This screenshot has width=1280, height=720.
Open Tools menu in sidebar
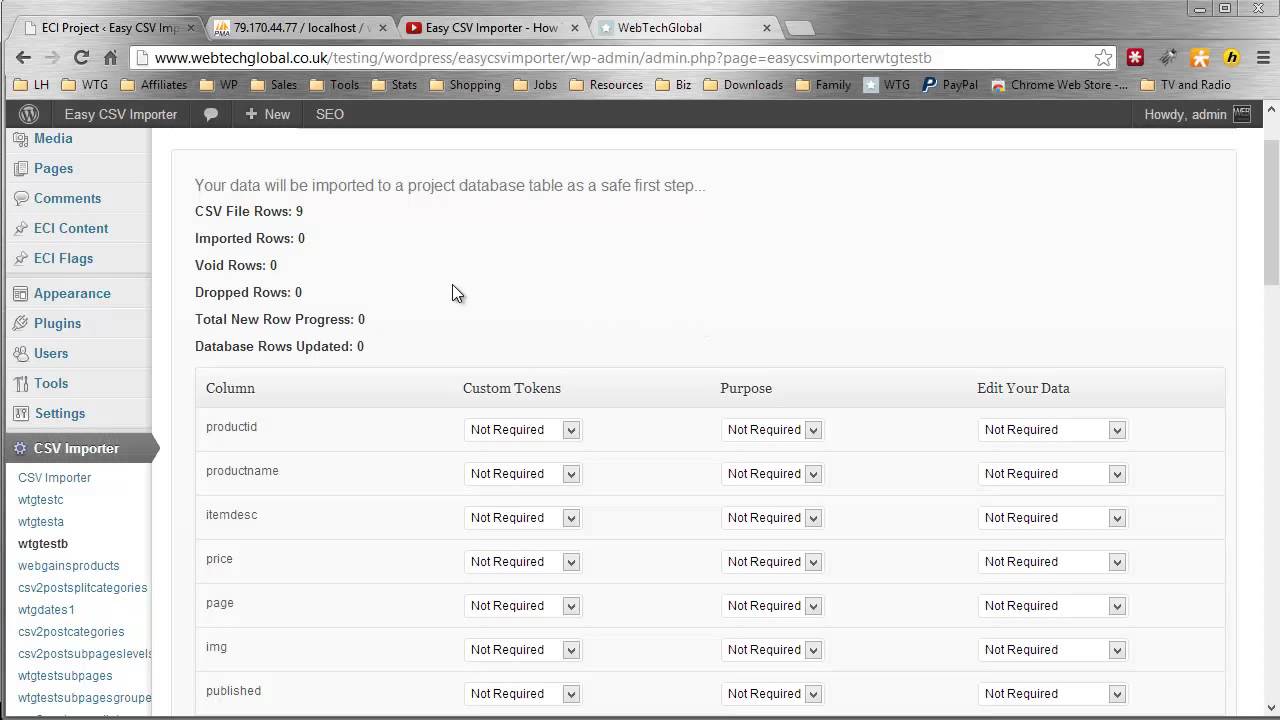pos(51,383)
